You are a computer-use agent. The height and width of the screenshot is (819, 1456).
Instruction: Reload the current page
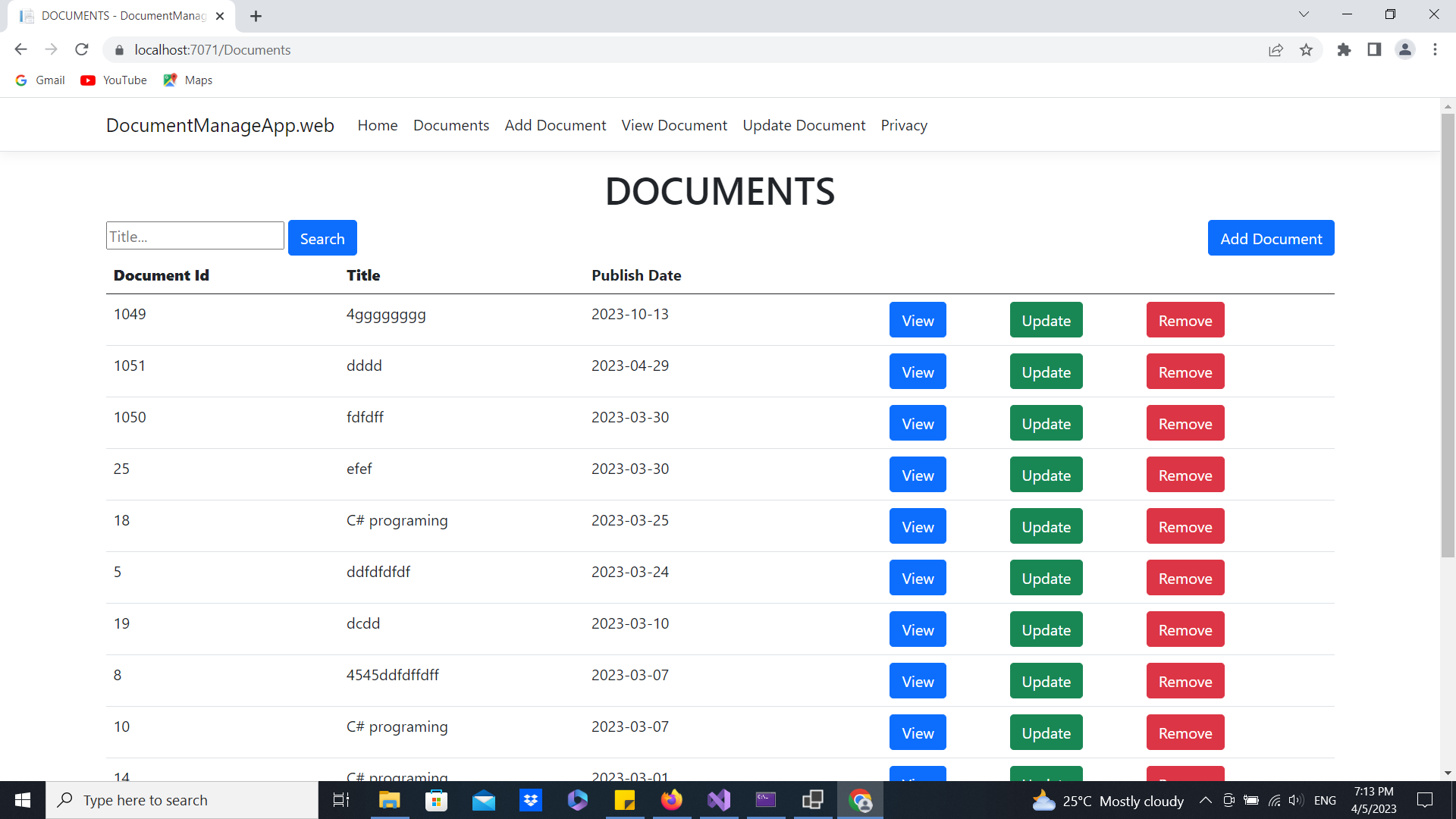[81, 49]
